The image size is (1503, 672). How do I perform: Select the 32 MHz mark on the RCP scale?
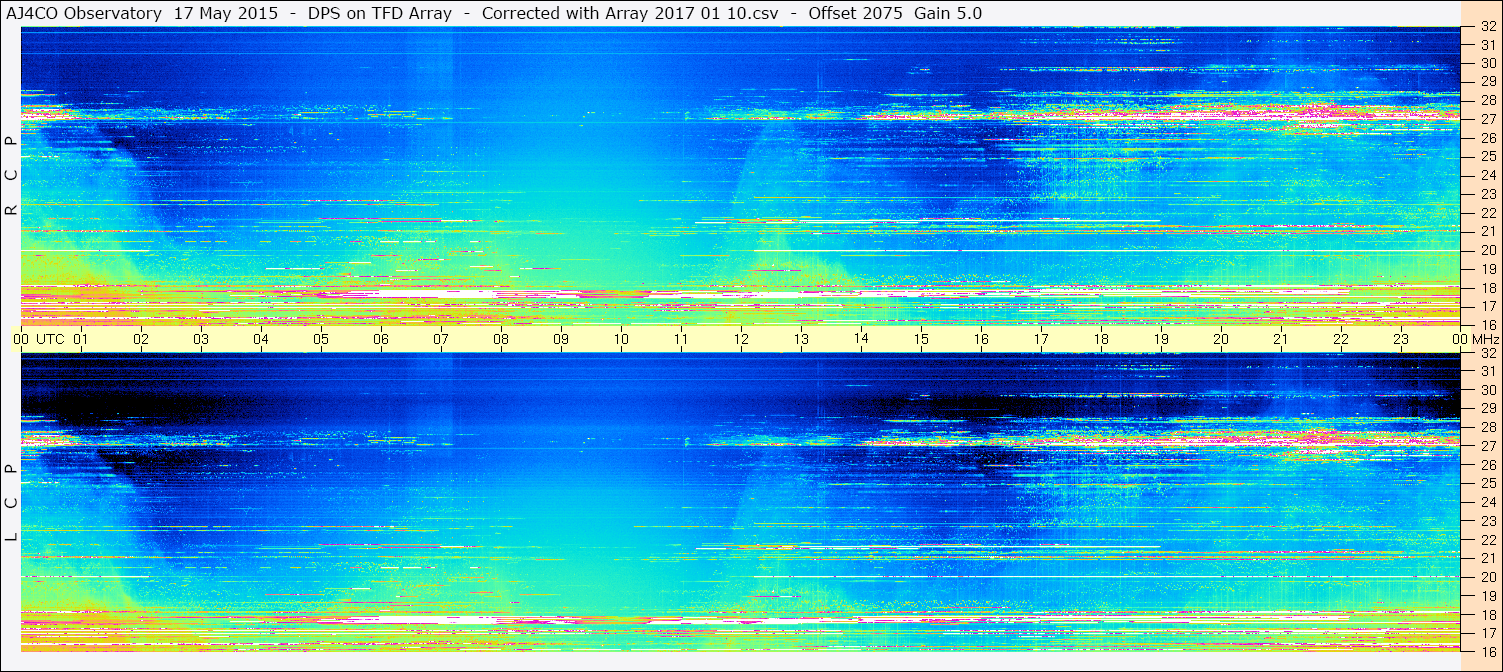tap(1487, 27)
